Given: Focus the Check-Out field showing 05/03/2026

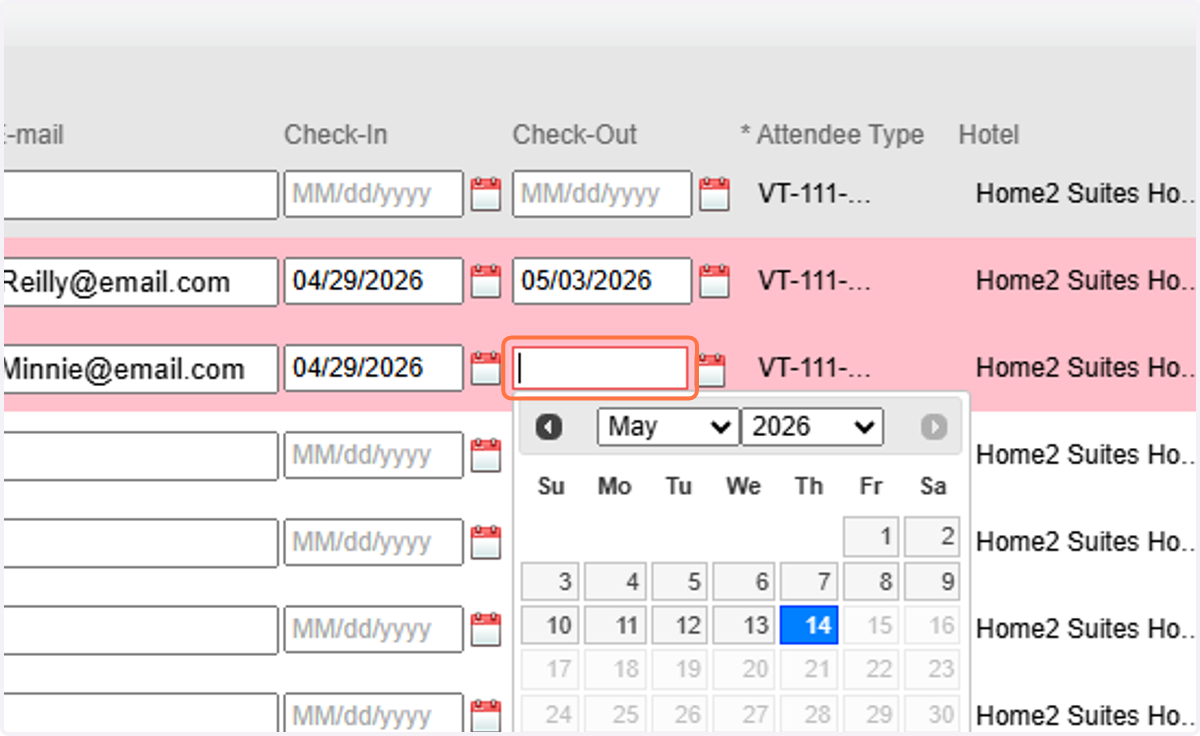Looking at the screenshot, I should 602,281.
